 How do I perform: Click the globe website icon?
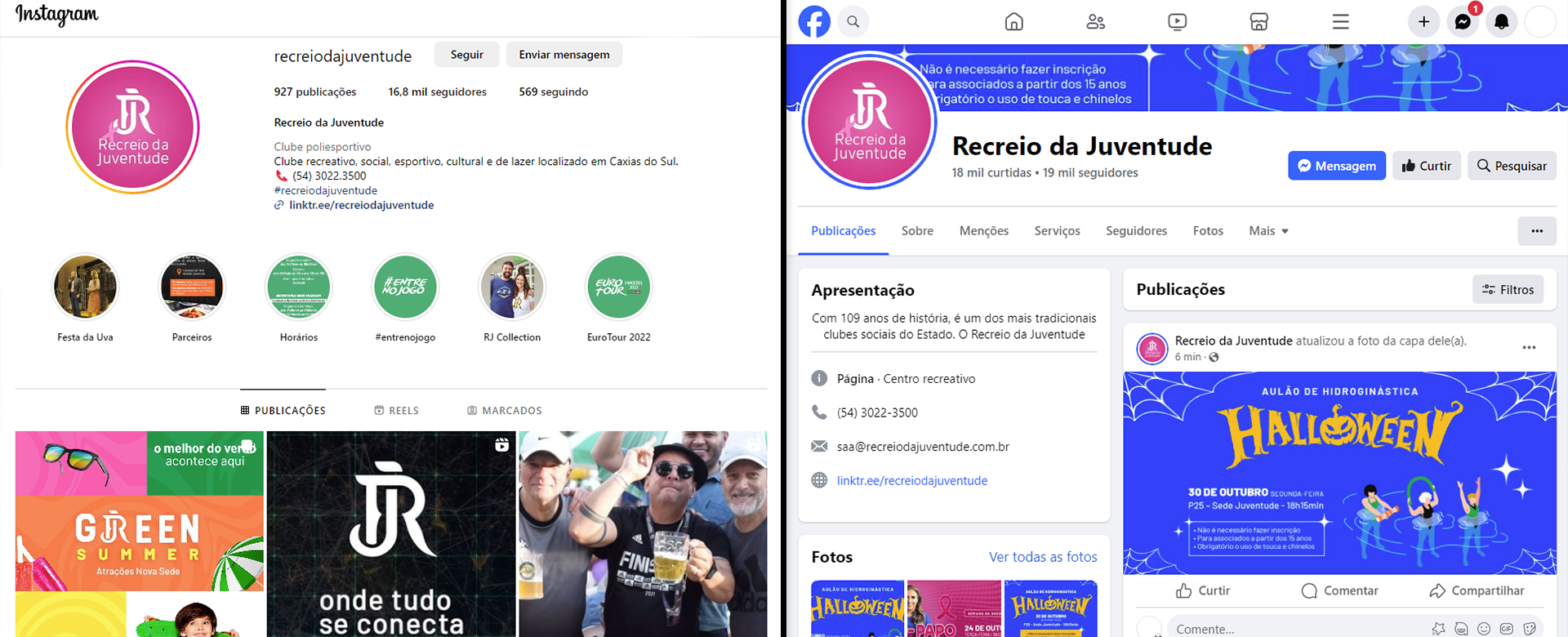click(819, 480)
